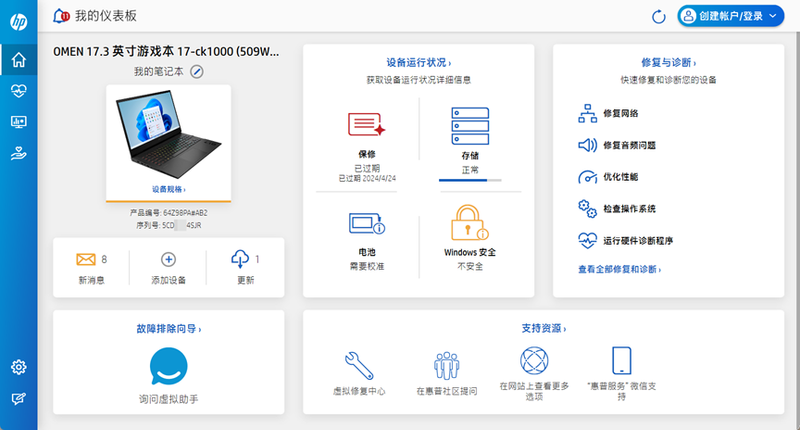Open the 设备规格 link
Image resolution: width=800 pixels, height=430 pixels.
pos(168,189)
